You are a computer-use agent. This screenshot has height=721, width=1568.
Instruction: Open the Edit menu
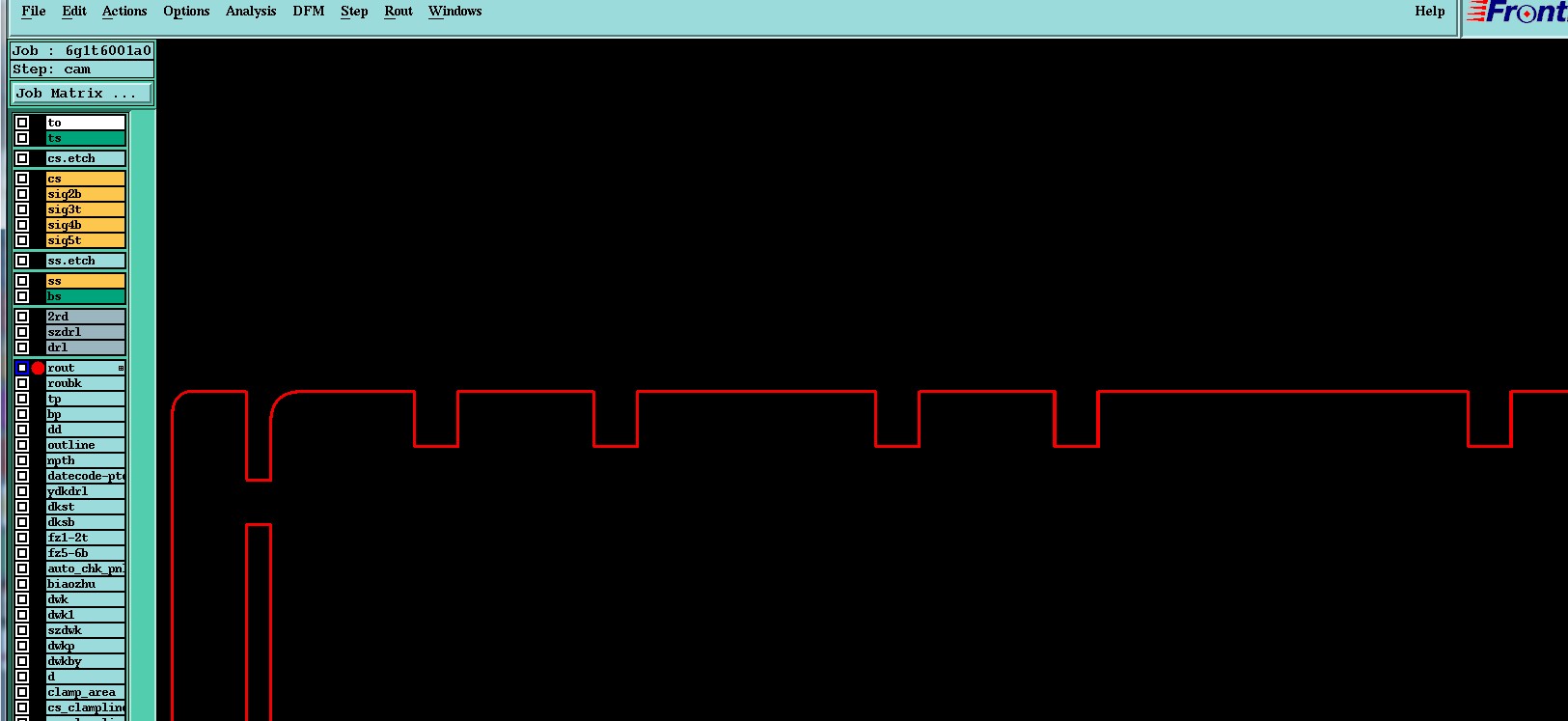[74, 12]
